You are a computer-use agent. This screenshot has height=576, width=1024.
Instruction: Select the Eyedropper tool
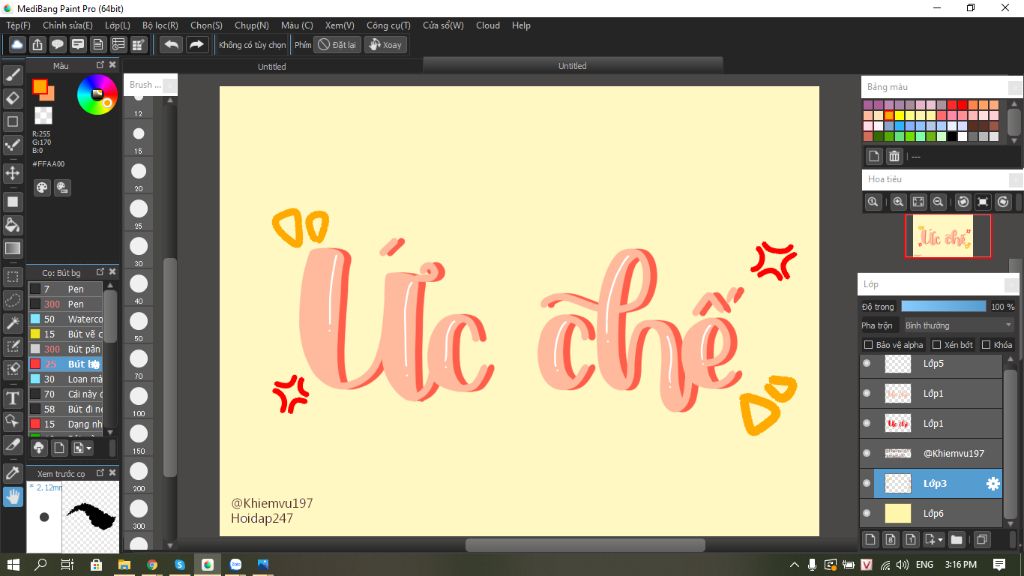coord(12,473)
